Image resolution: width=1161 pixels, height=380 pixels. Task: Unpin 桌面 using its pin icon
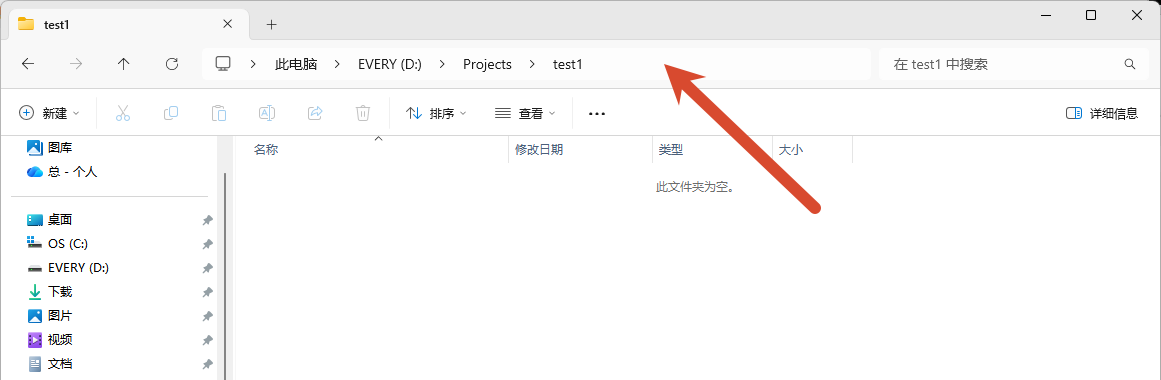(x=207, y=220)
